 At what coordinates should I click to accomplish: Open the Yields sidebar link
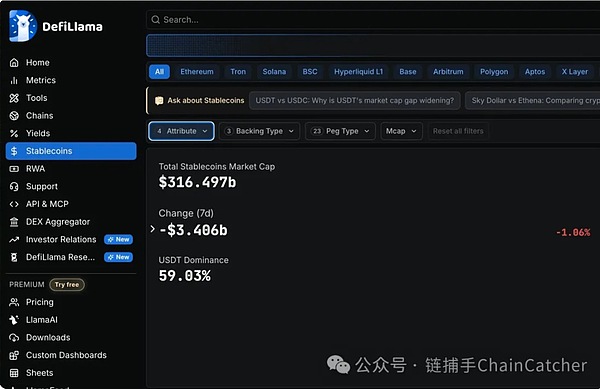click(71, 133)
